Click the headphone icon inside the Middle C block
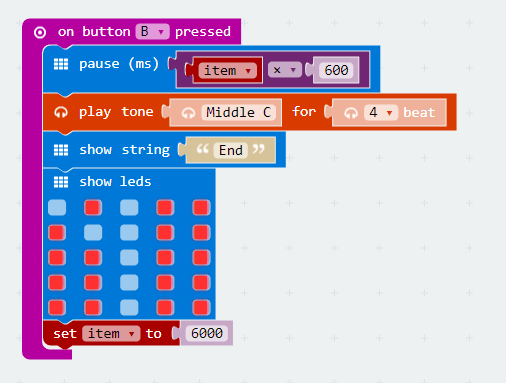 point(188,113)
